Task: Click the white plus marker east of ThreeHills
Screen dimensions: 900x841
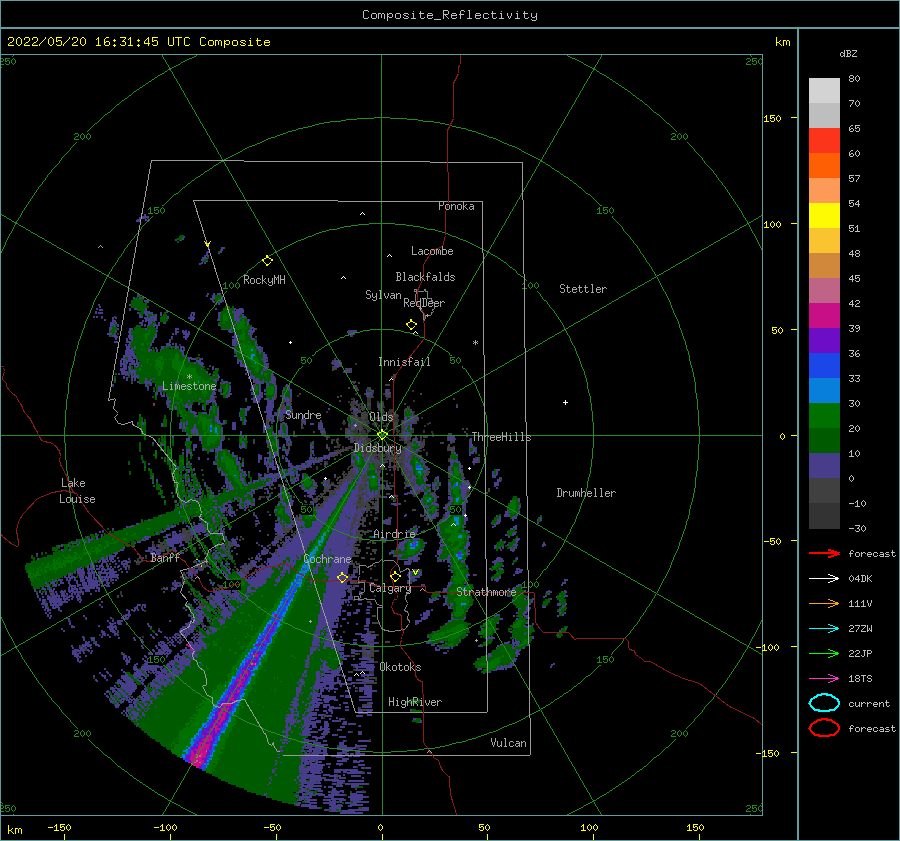Action: click(565, 402)
